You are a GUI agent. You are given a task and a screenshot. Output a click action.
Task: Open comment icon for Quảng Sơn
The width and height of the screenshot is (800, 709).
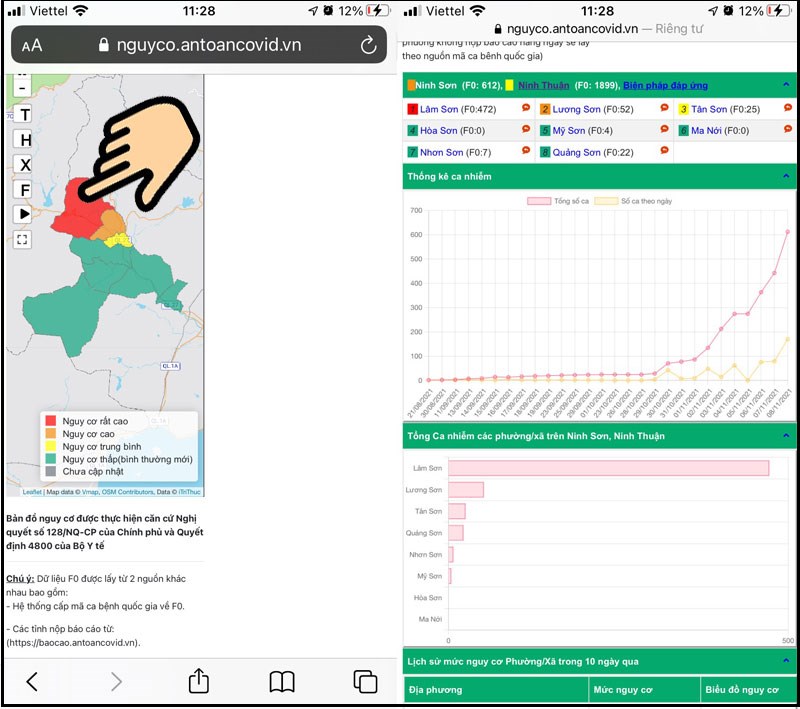[x=664, y=150]
